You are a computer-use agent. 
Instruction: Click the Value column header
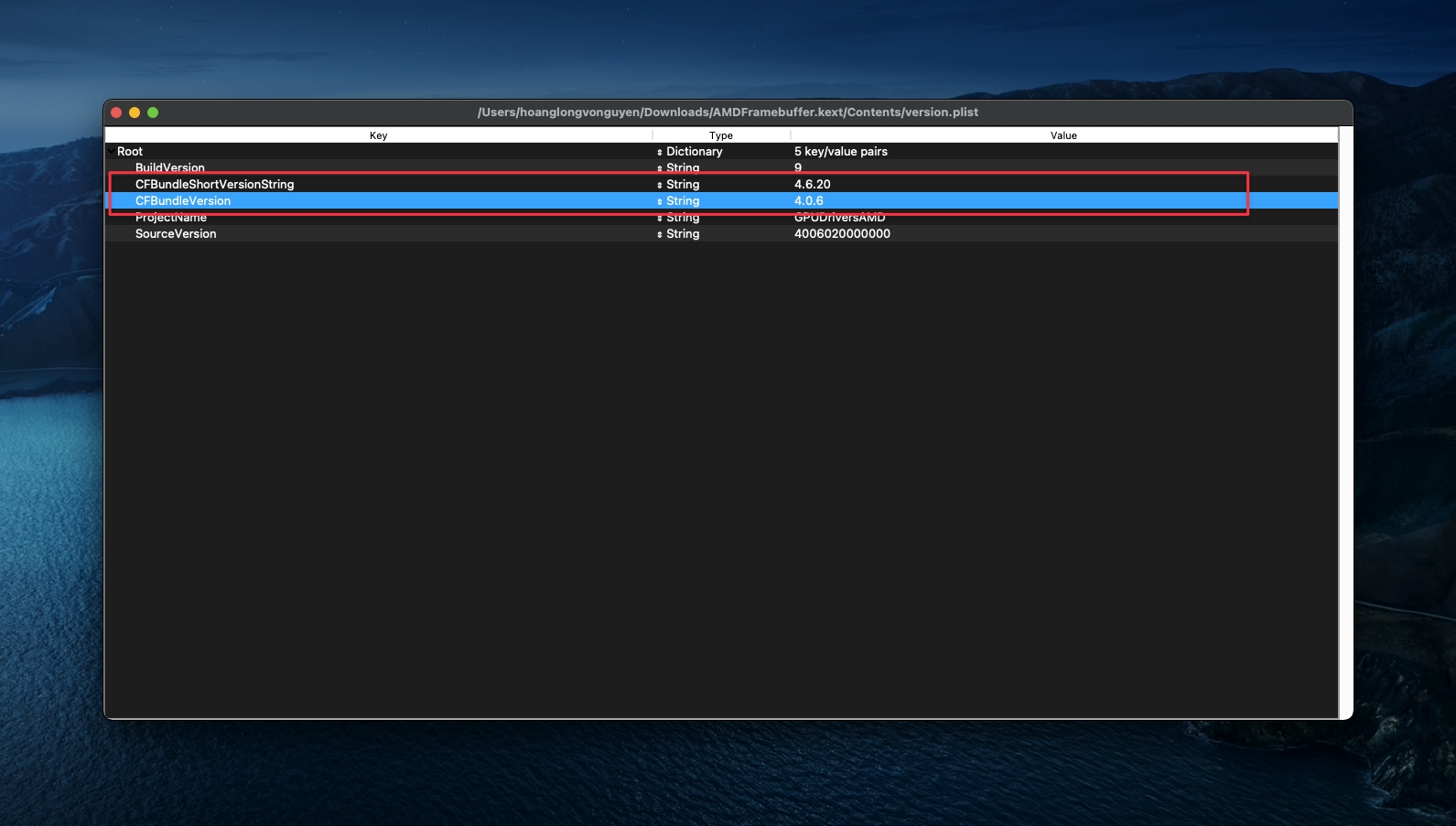click(1063, 135)
